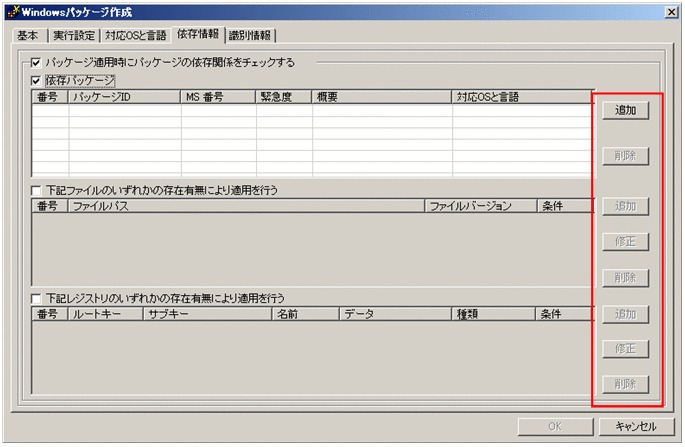Viewport: 685px width, 447px height.
Task: Enable the registry existence condition checkbox
Action: [x=36, y=299]
